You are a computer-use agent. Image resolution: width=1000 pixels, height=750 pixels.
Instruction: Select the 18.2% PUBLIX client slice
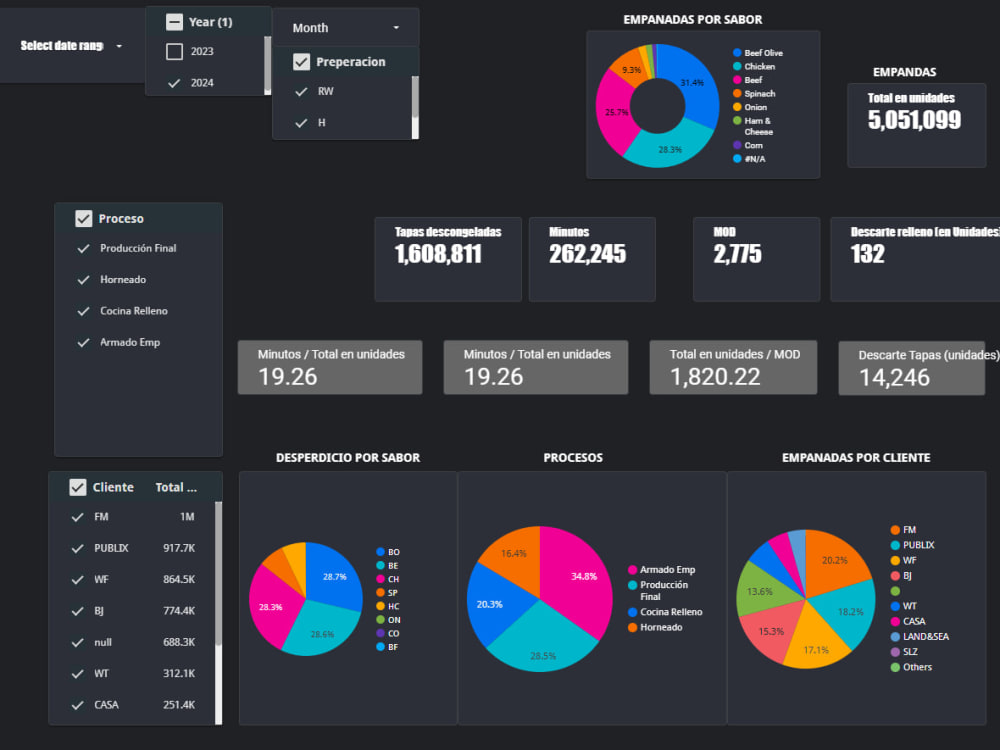pyautogui.click(x=849, y=612)
